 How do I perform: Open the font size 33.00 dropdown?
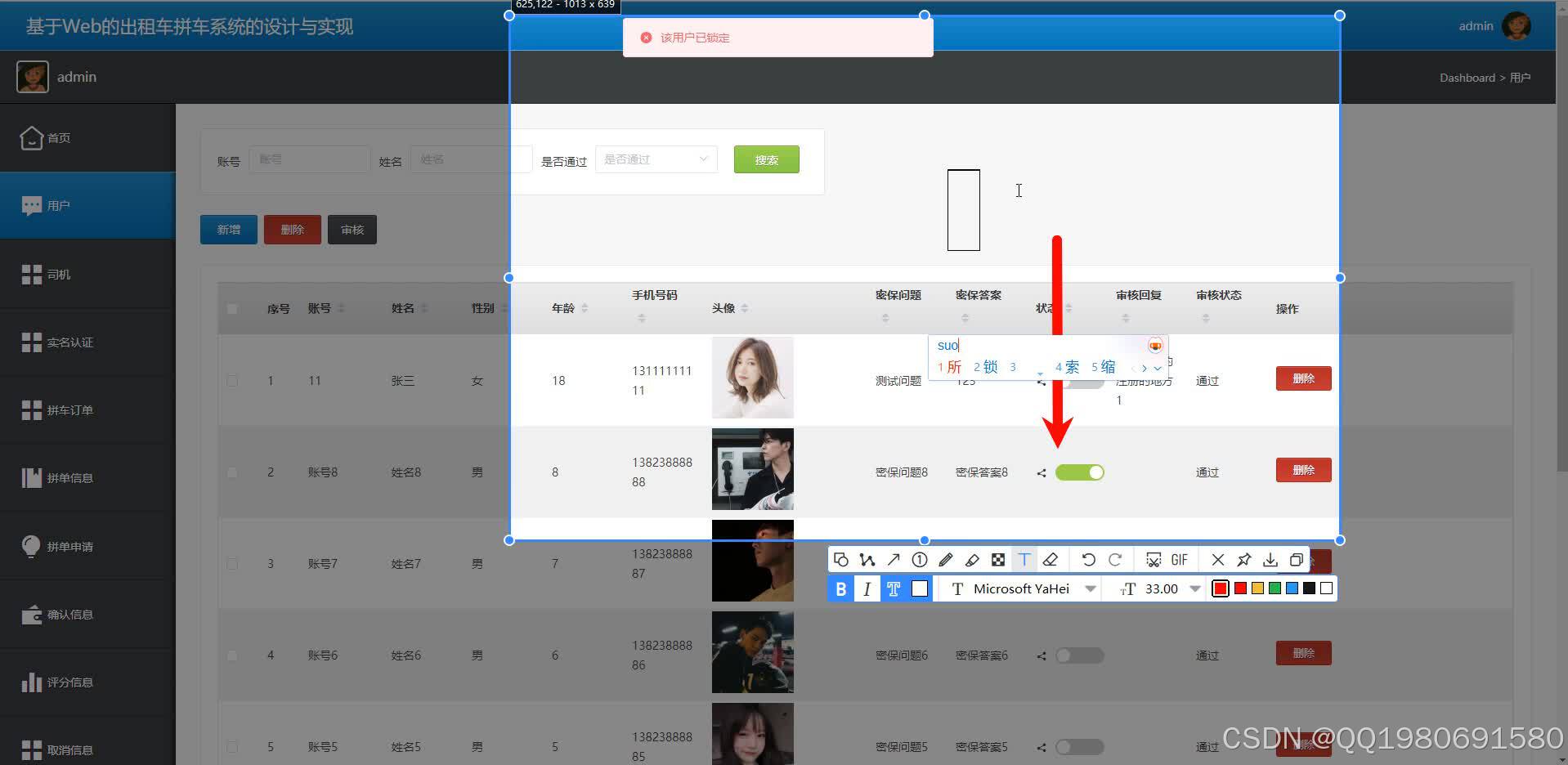click(x=1195, y=588)
